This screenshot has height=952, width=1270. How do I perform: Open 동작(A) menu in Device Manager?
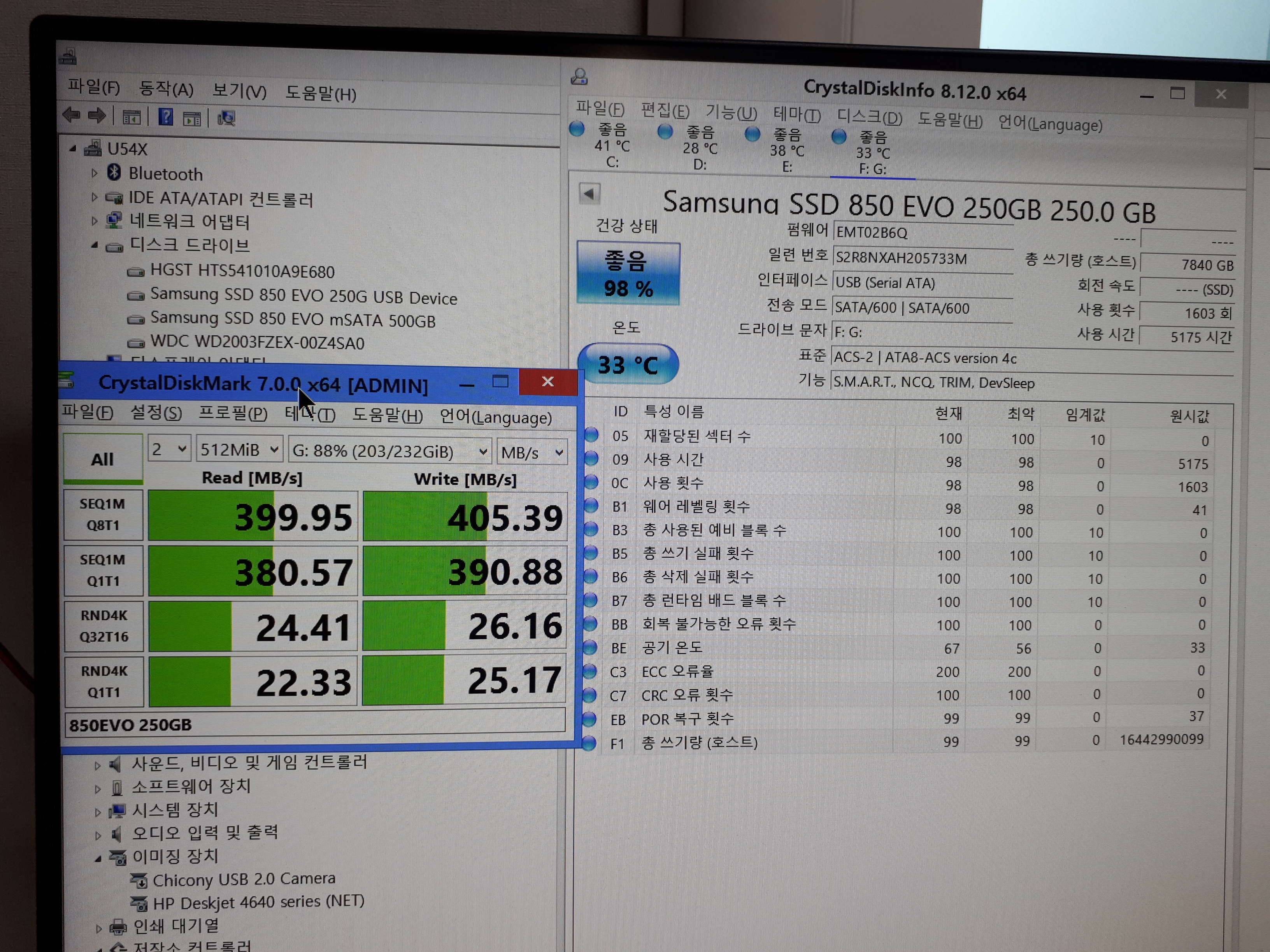(x=167, y=89)
